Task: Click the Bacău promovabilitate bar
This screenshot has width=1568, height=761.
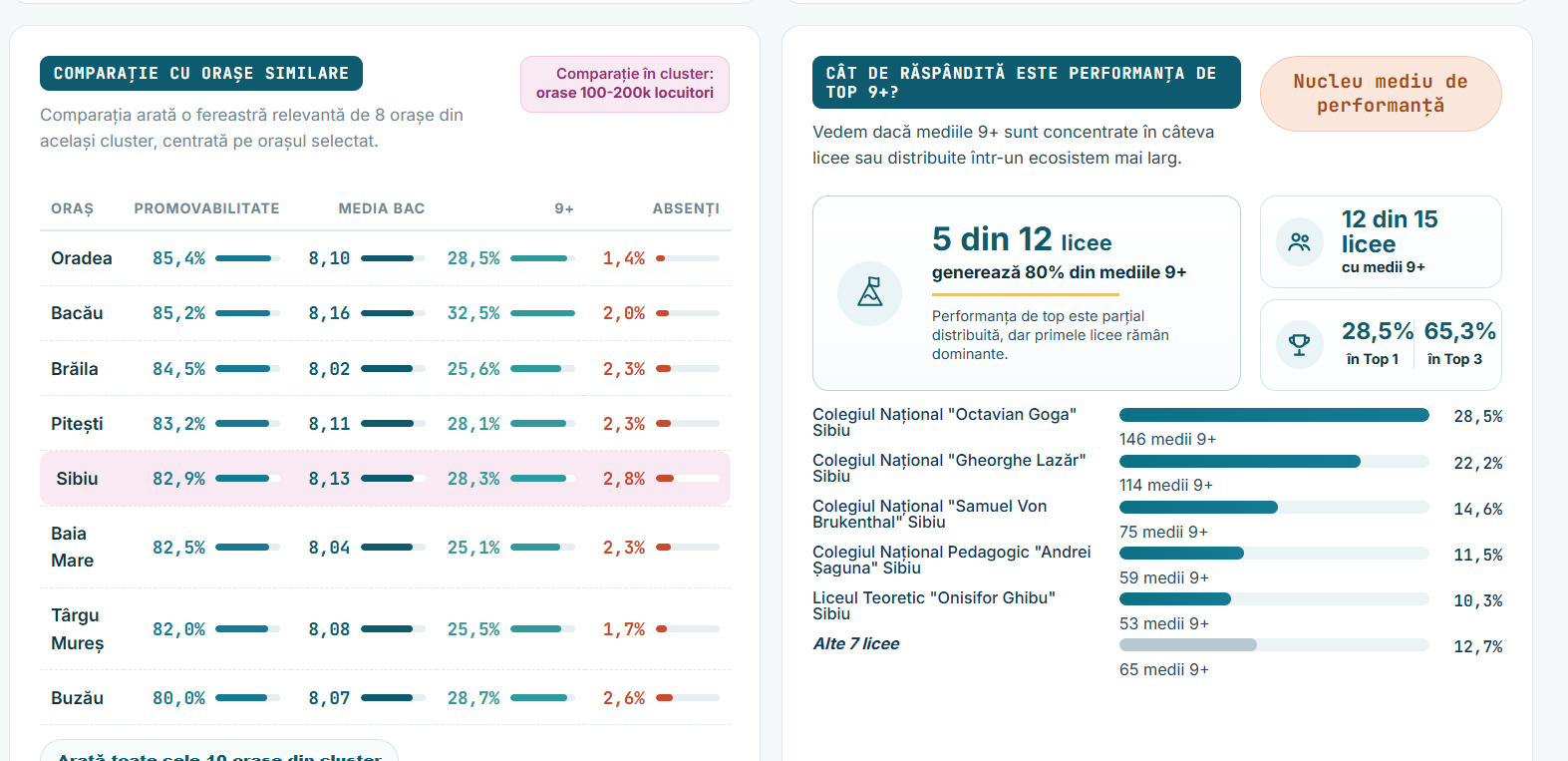Action: tap(247, 313)
